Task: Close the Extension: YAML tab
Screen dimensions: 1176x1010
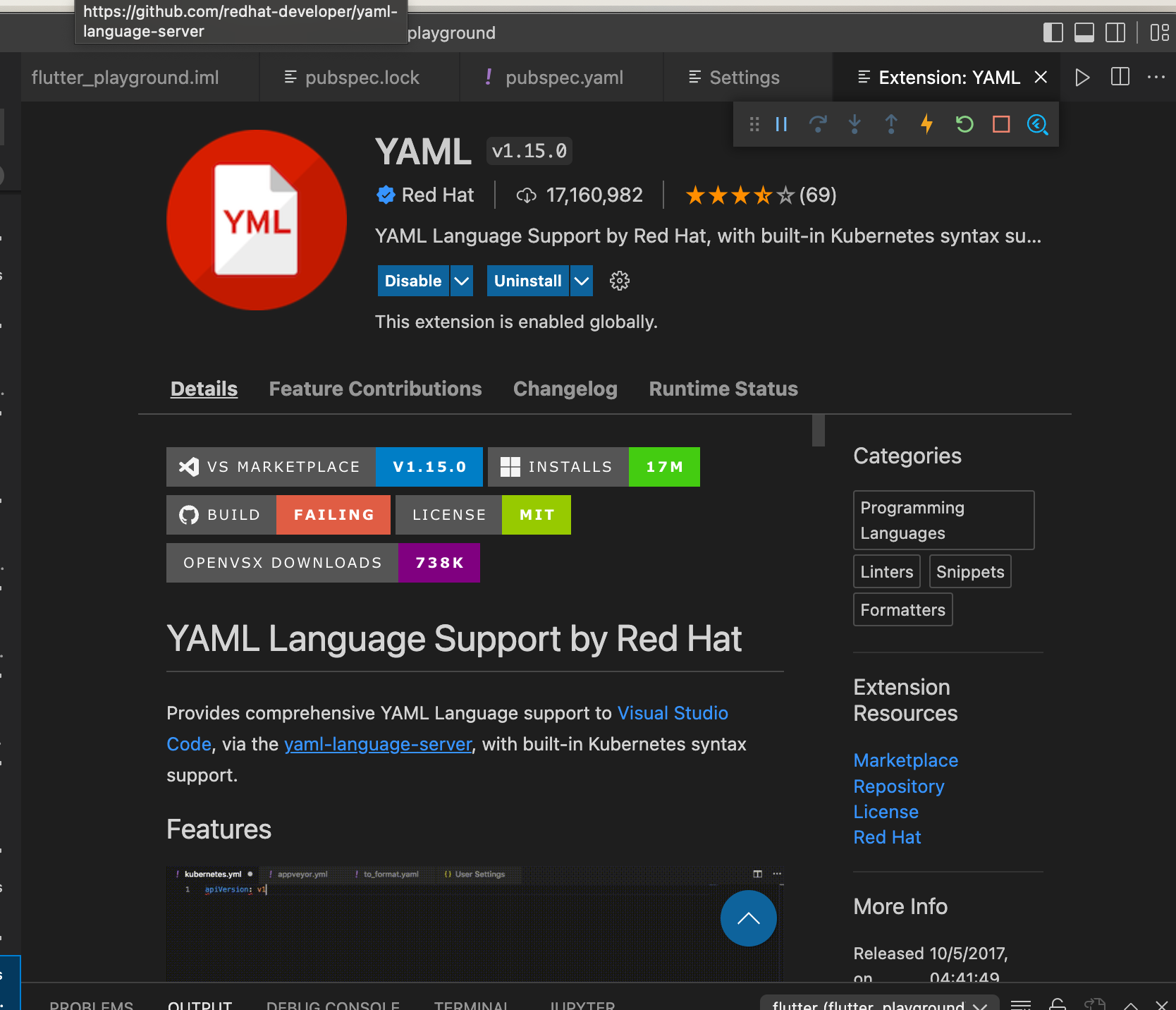Action: [x=1041, y=77]
